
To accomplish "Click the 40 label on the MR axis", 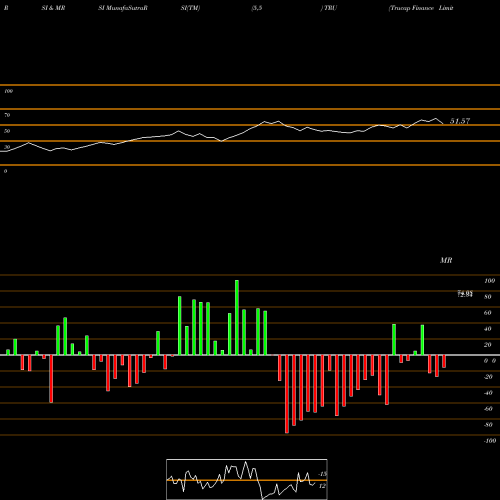I will (488, 329).
